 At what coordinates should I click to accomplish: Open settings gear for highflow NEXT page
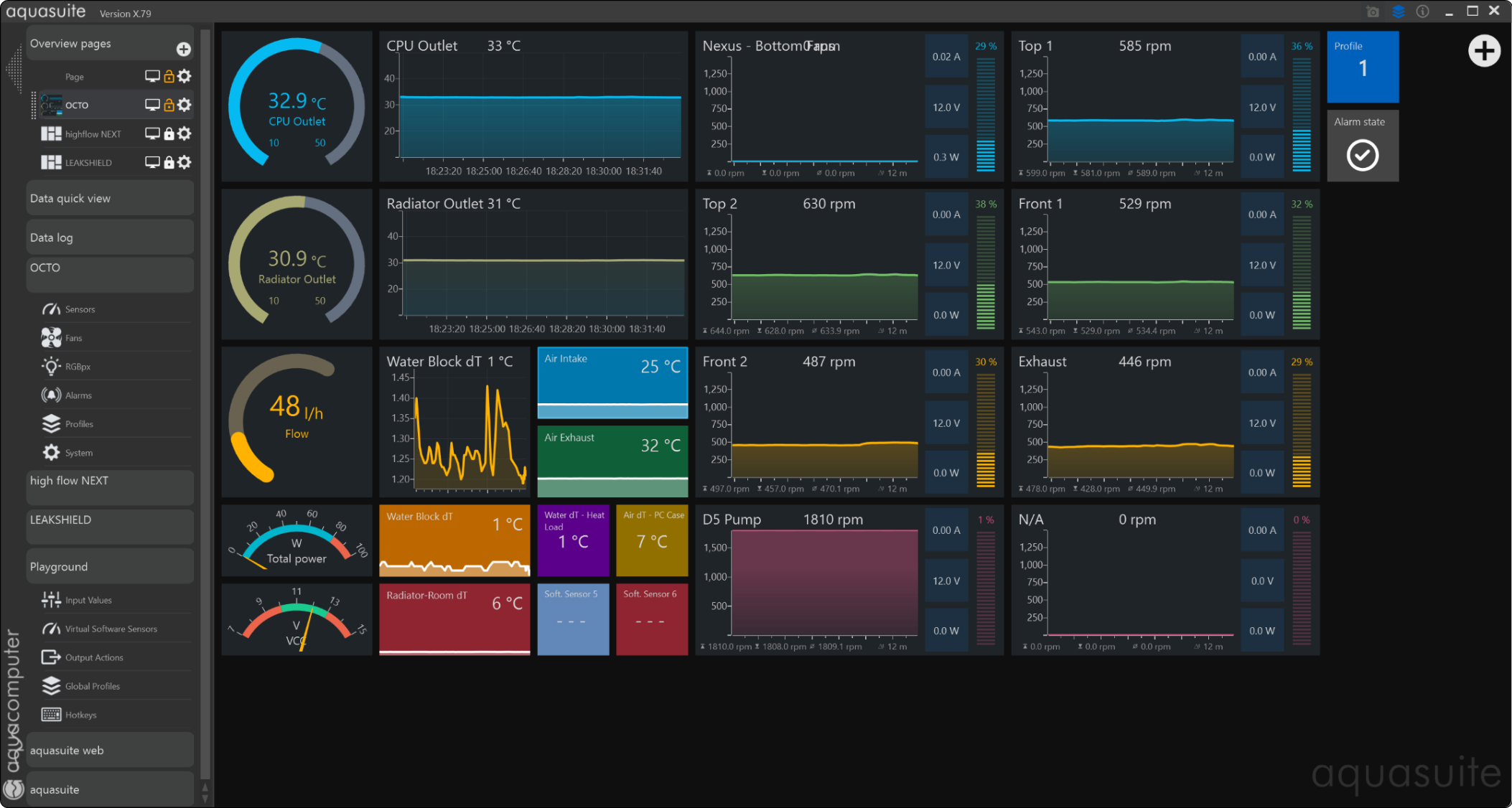click(x=185, y=133)
